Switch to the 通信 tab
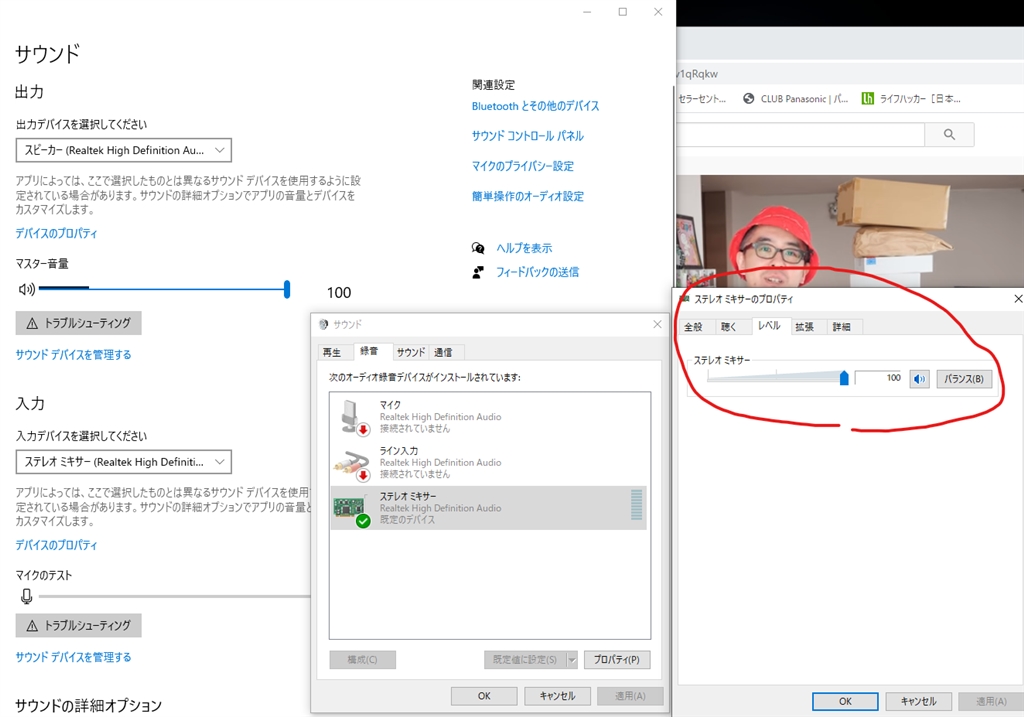This screenshot has width=1024, height=717. click(x=443, y=353)
